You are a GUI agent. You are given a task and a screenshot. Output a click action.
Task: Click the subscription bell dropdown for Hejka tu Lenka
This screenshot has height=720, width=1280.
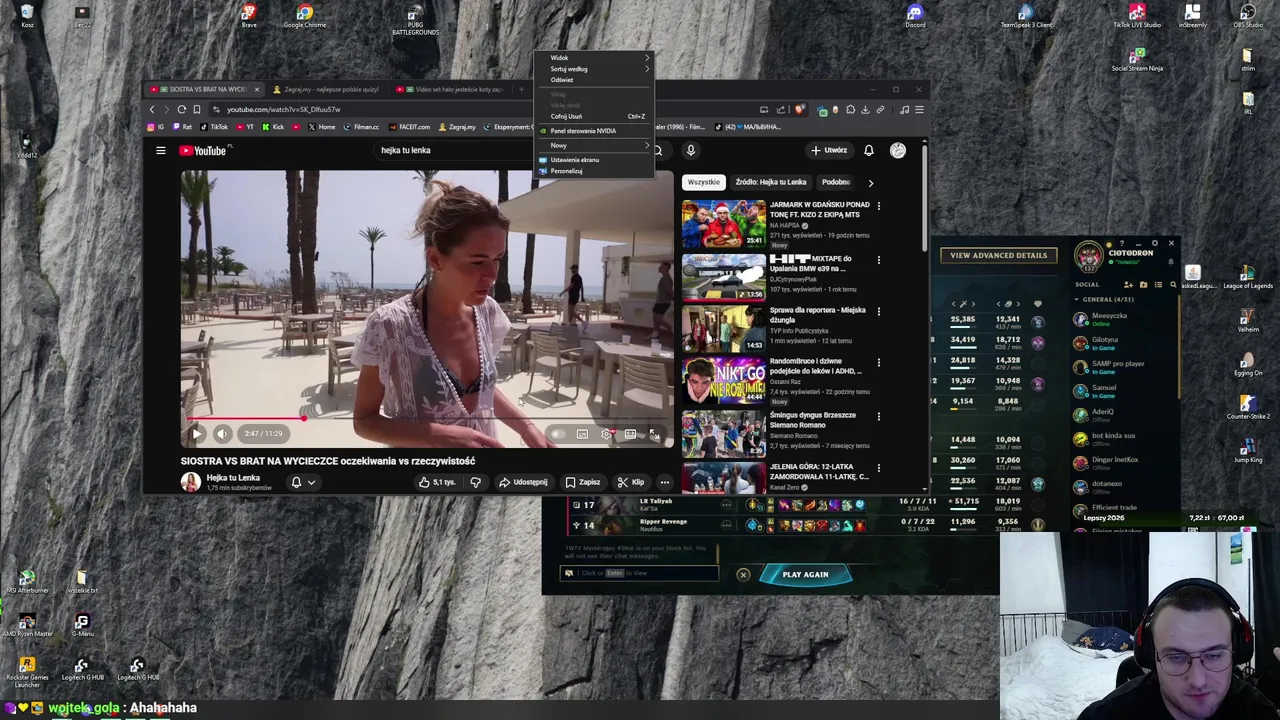point(303,482)
